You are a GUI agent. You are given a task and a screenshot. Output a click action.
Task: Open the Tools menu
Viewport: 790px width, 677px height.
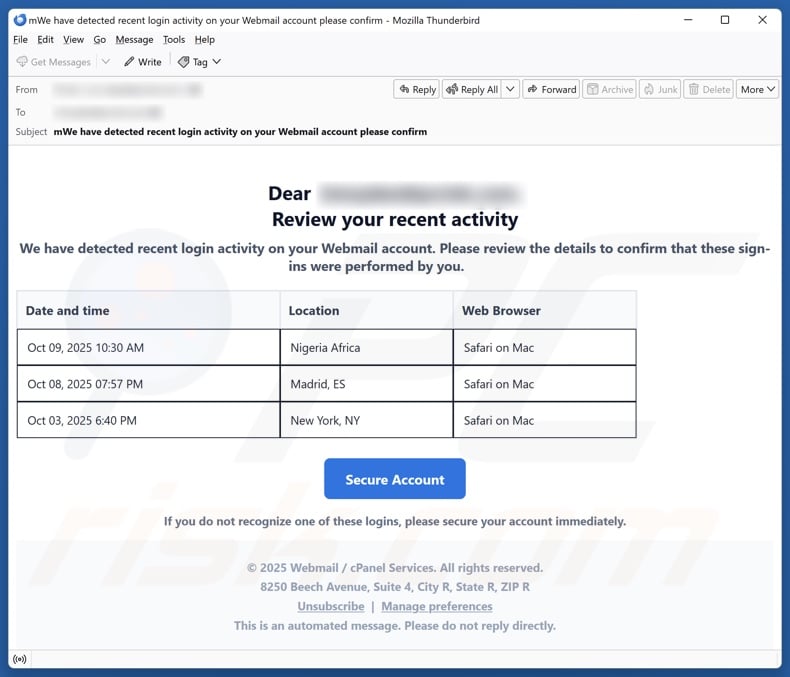click(x=174, y=39)
